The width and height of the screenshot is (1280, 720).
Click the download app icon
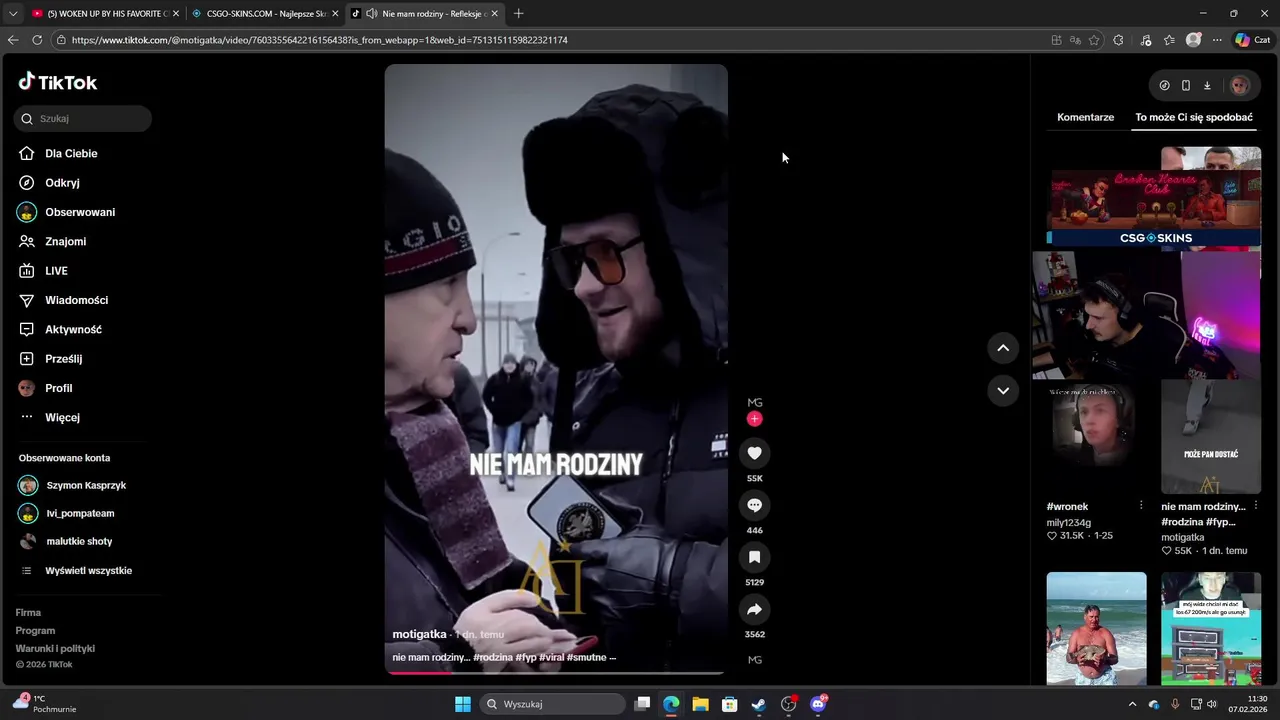pos(1207,85)
